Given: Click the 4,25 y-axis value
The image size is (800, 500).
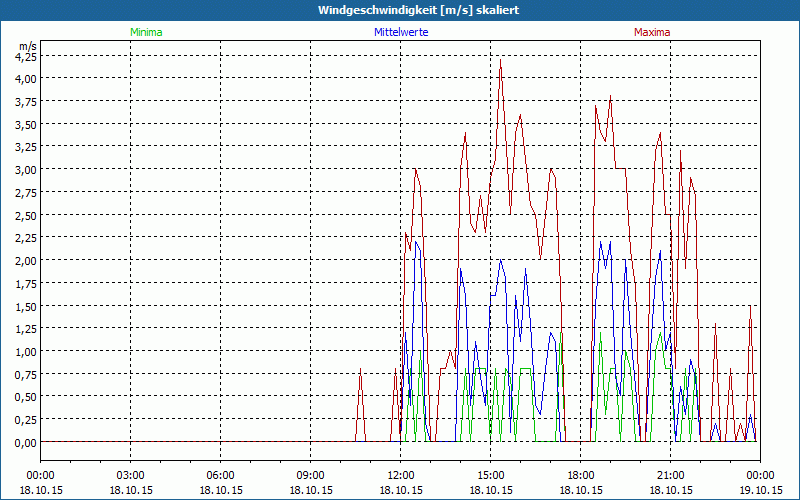Looking at the screenshot, I should (x=26, y=56).
